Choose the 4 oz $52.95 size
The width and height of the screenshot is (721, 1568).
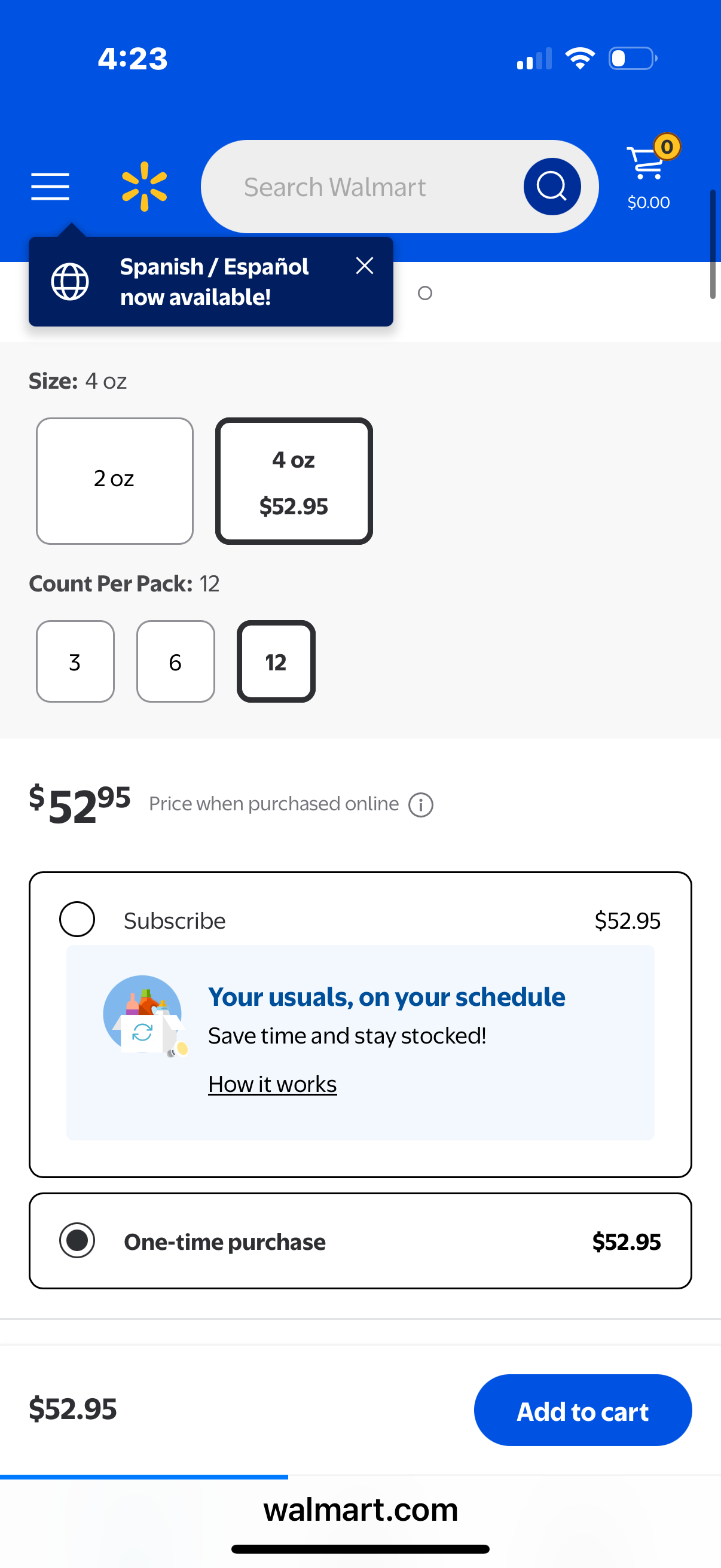point(294,481)
